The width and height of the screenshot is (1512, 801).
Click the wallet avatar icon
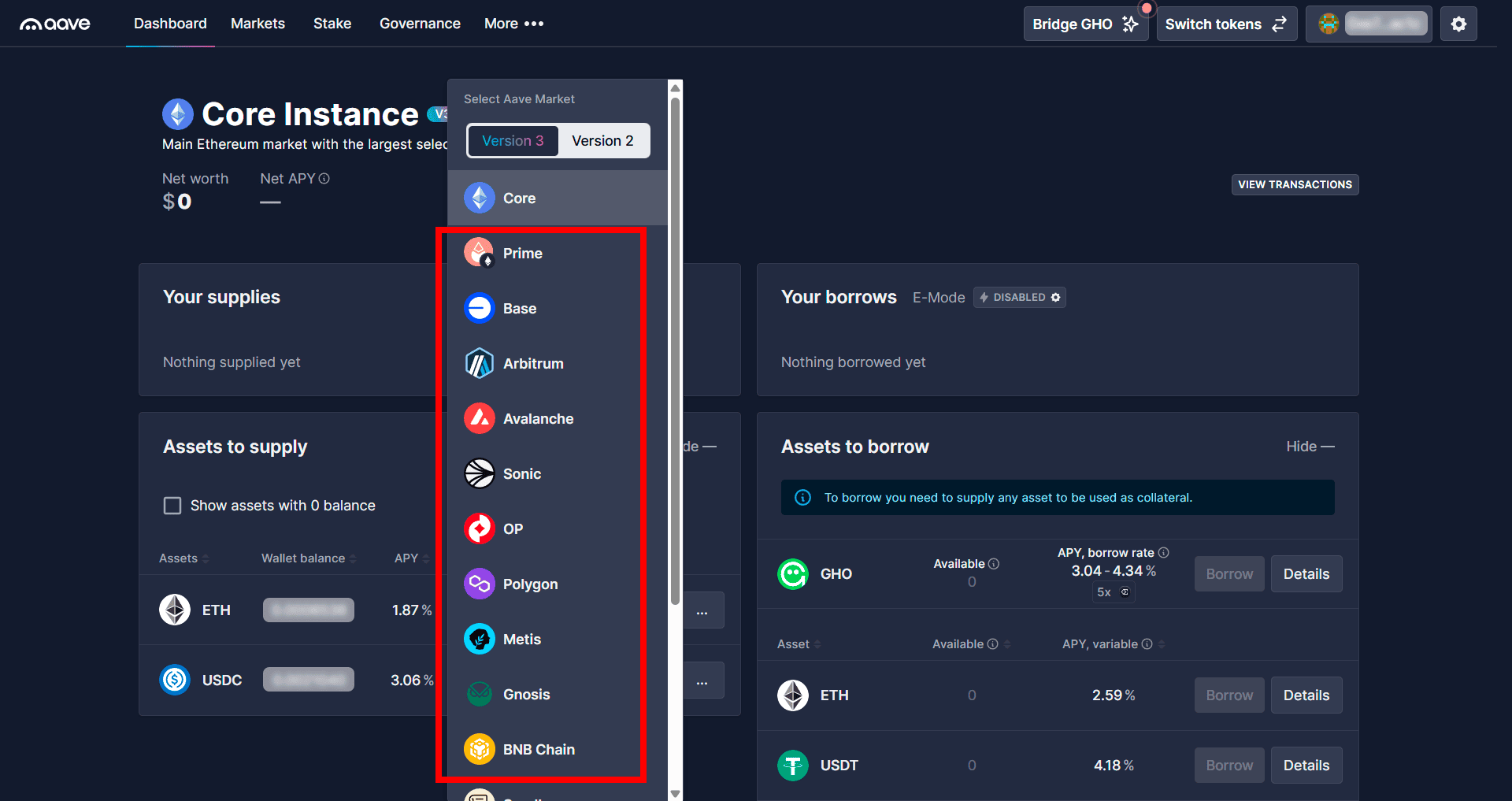point(1329,24)
